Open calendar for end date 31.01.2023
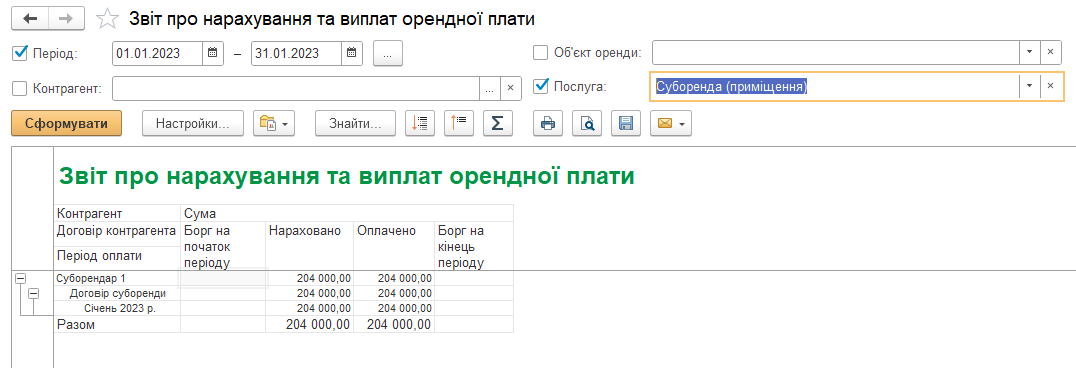 pyautogui.click(x=351, y=53)
